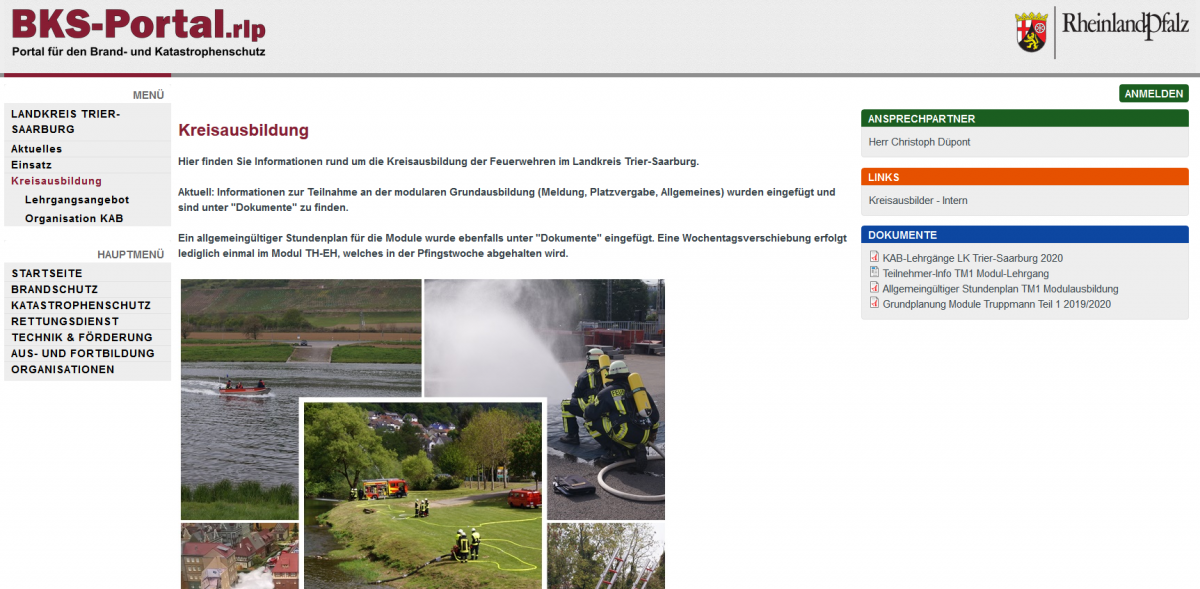Click the BKS-Portal.rlp logo

click(138, 31)
